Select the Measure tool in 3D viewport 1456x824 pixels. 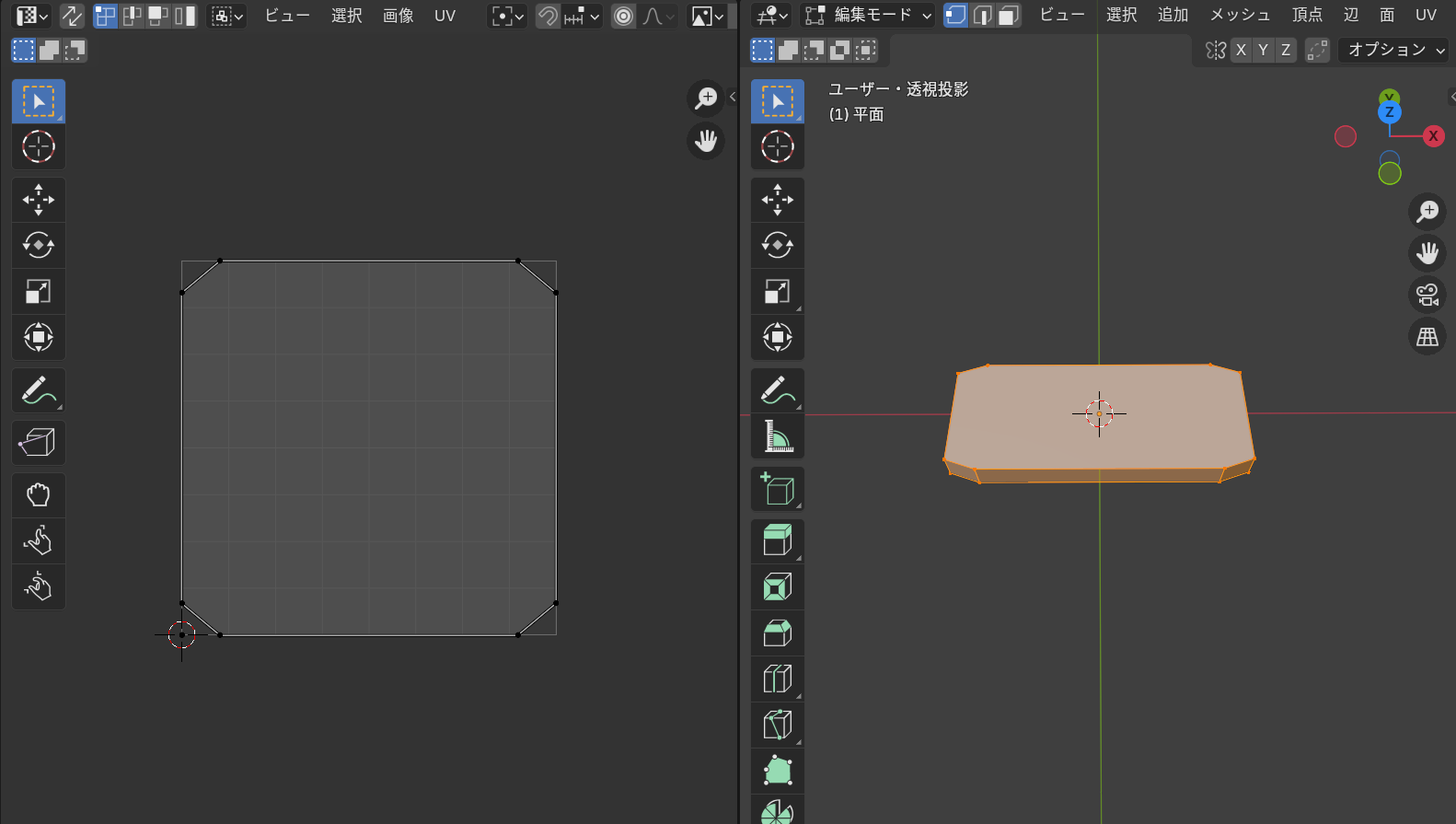(778, 436)
